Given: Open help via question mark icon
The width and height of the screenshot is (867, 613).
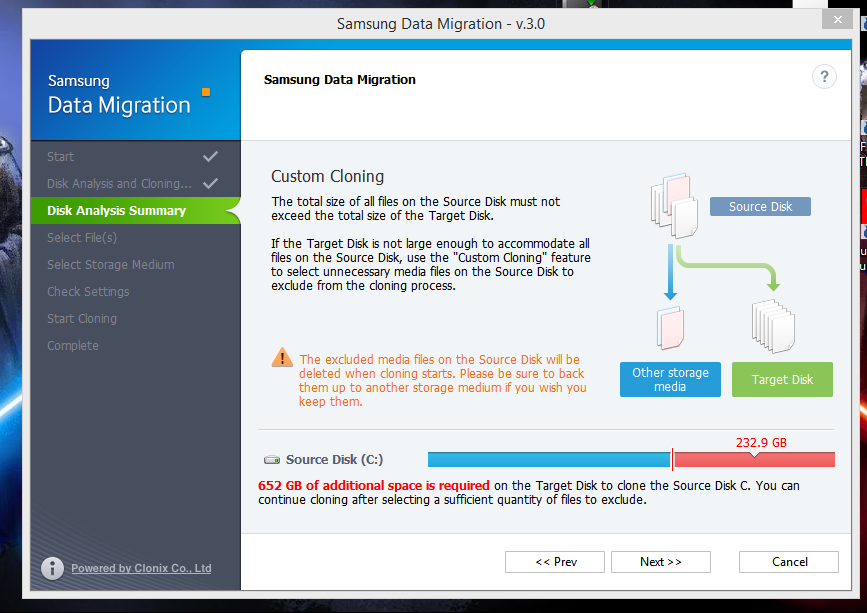Looking at the screenshot, I should pos(824,77).
